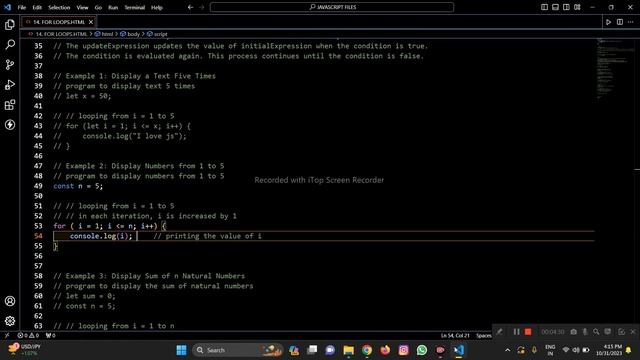Open the errors and warnings problems indicator
This screenshot has height=360, width=640.
point(28,336)
